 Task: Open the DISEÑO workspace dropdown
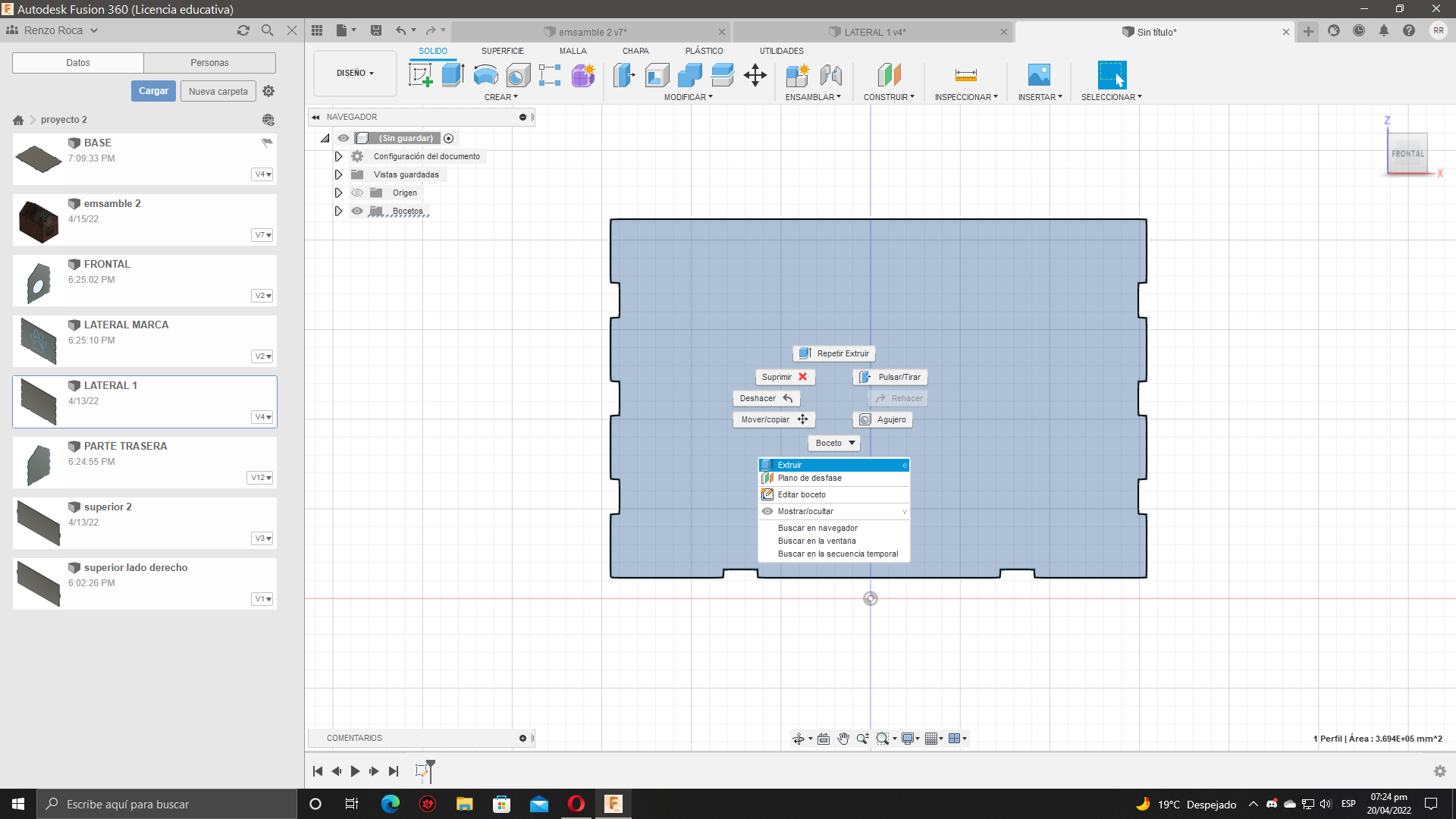(x=355, y=73)
